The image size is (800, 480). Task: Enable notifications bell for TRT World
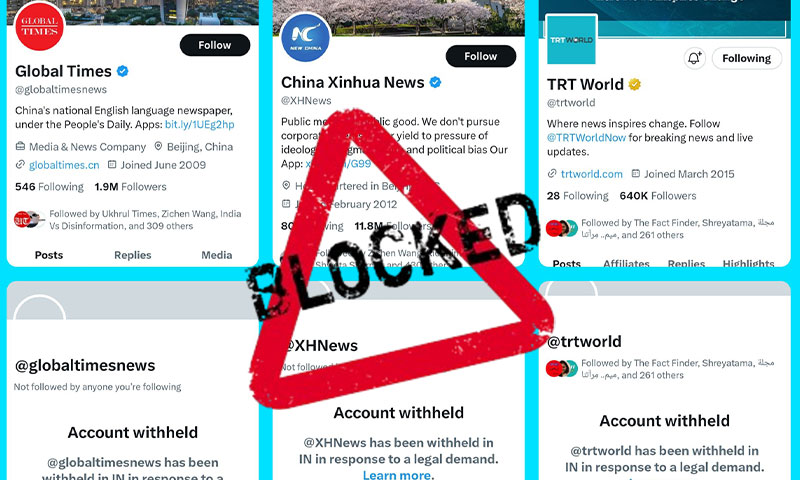tap(694, 58)
